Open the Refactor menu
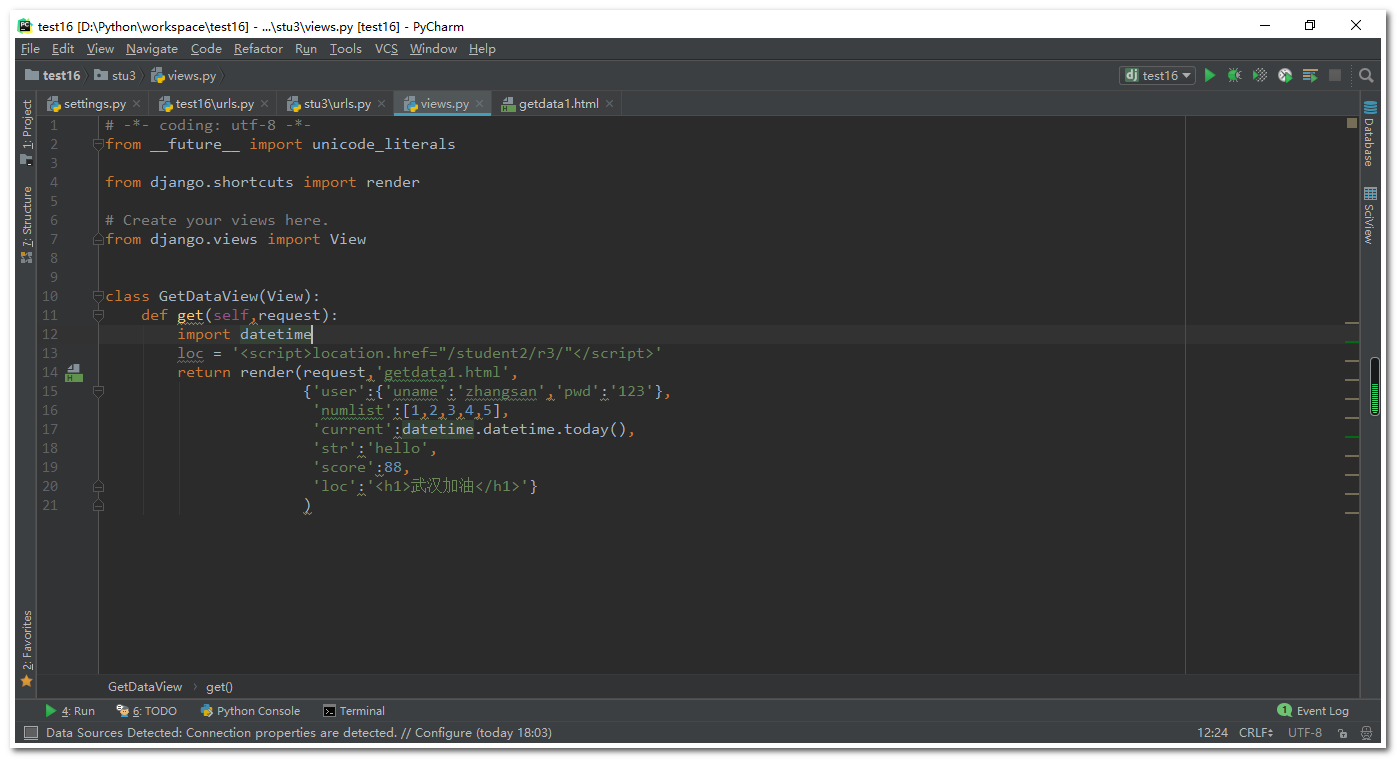The width and height of the screenshot is (1397, 759). [x=258, y=49]
